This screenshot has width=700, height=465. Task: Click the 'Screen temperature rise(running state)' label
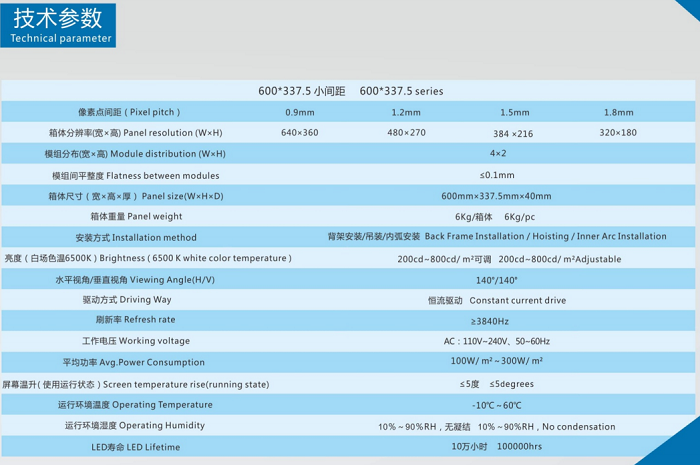[186, 385]
